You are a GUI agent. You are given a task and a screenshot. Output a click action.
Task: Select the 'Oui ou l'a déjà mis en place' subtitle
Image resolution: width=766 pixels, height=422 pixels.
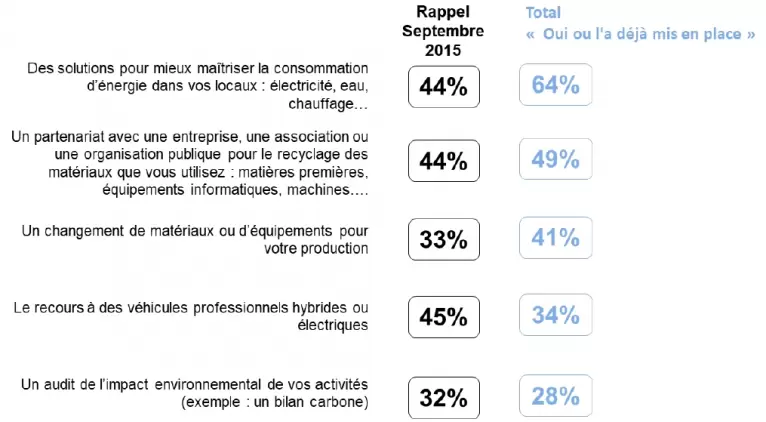pyautogui.click(x=640, y=34)
